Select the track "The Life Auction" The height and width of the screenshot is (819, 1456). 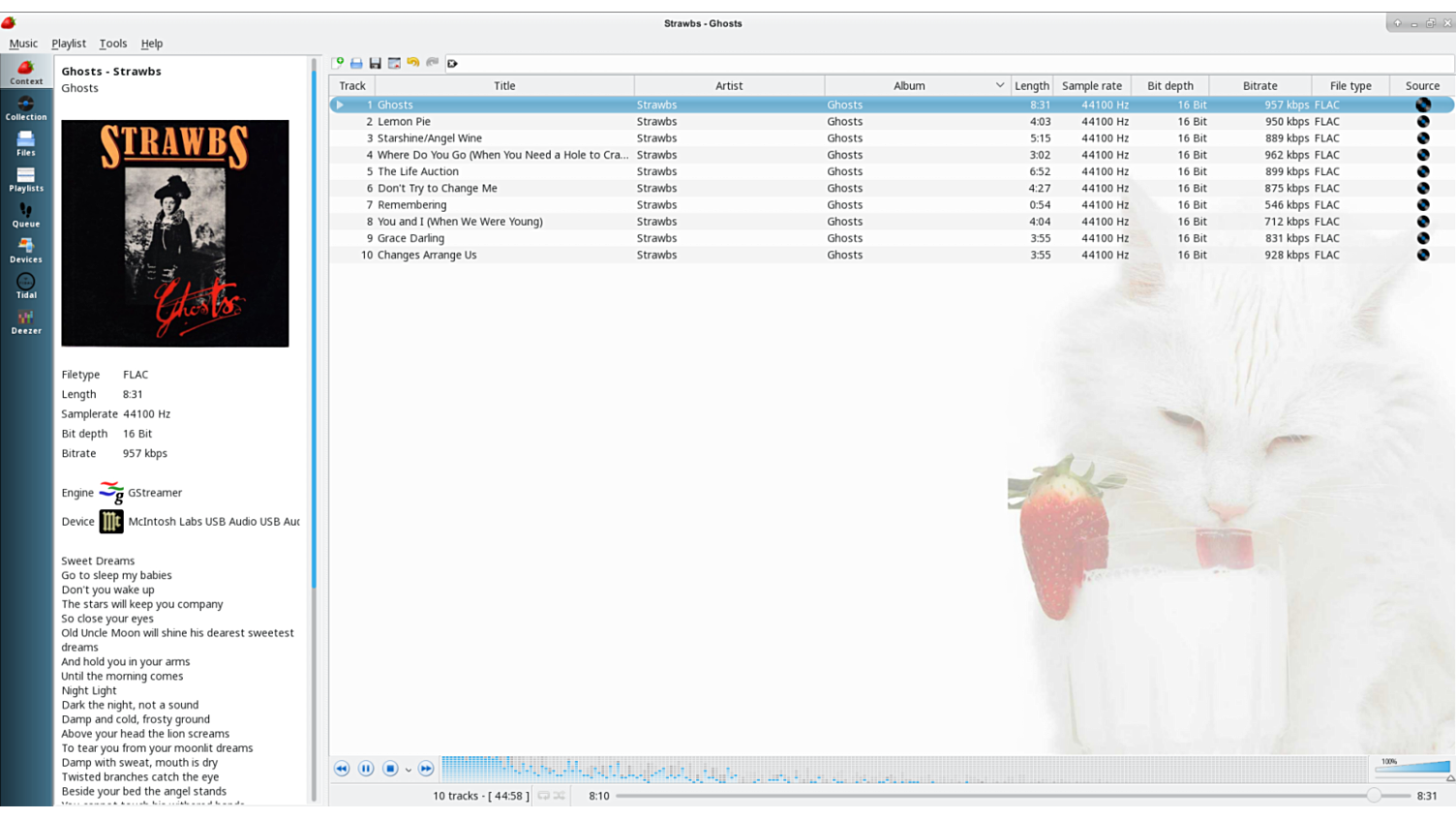[x=418, y=171]
